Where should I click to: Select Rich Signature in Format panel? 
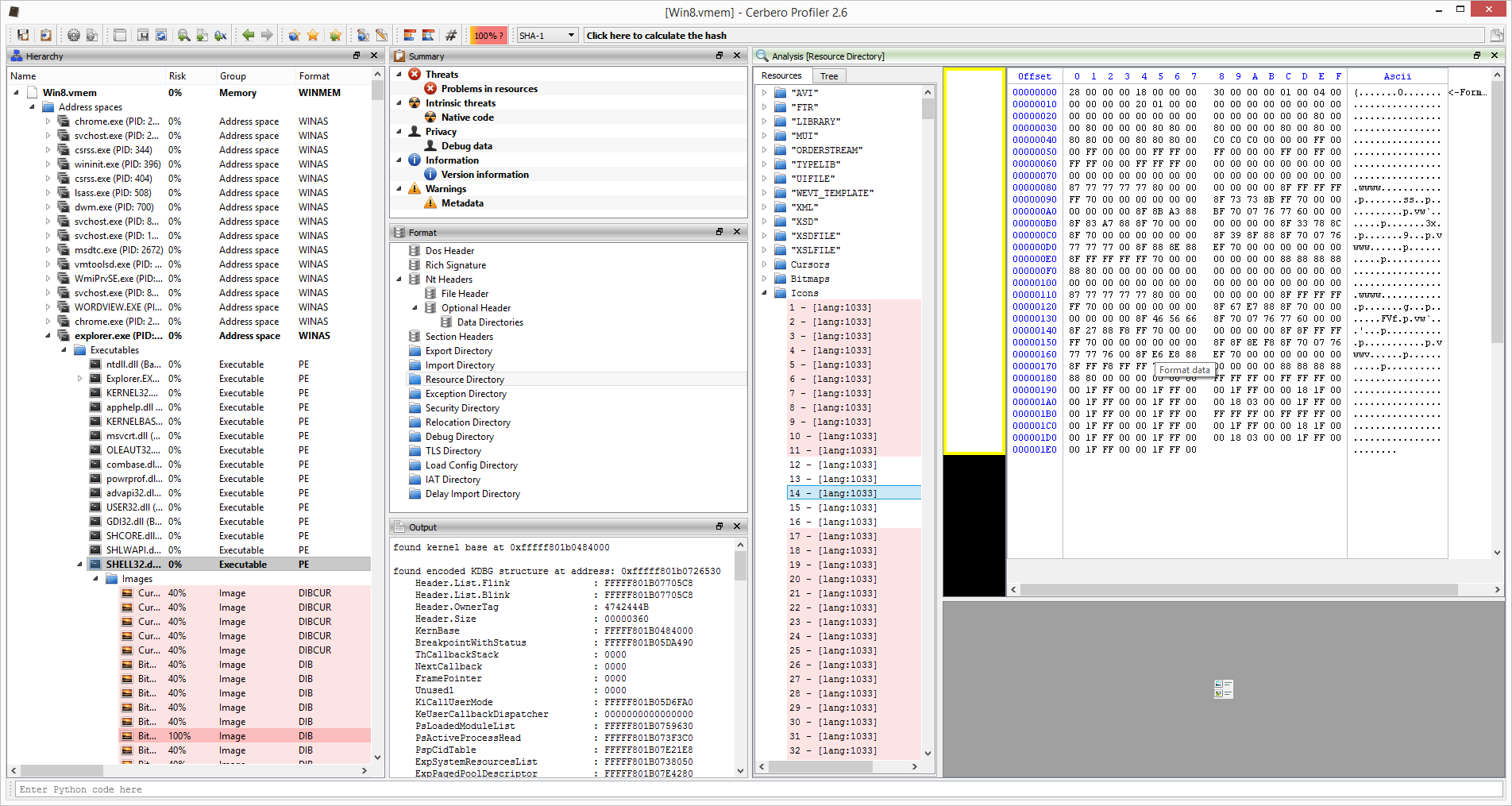(x=456, y=264)
